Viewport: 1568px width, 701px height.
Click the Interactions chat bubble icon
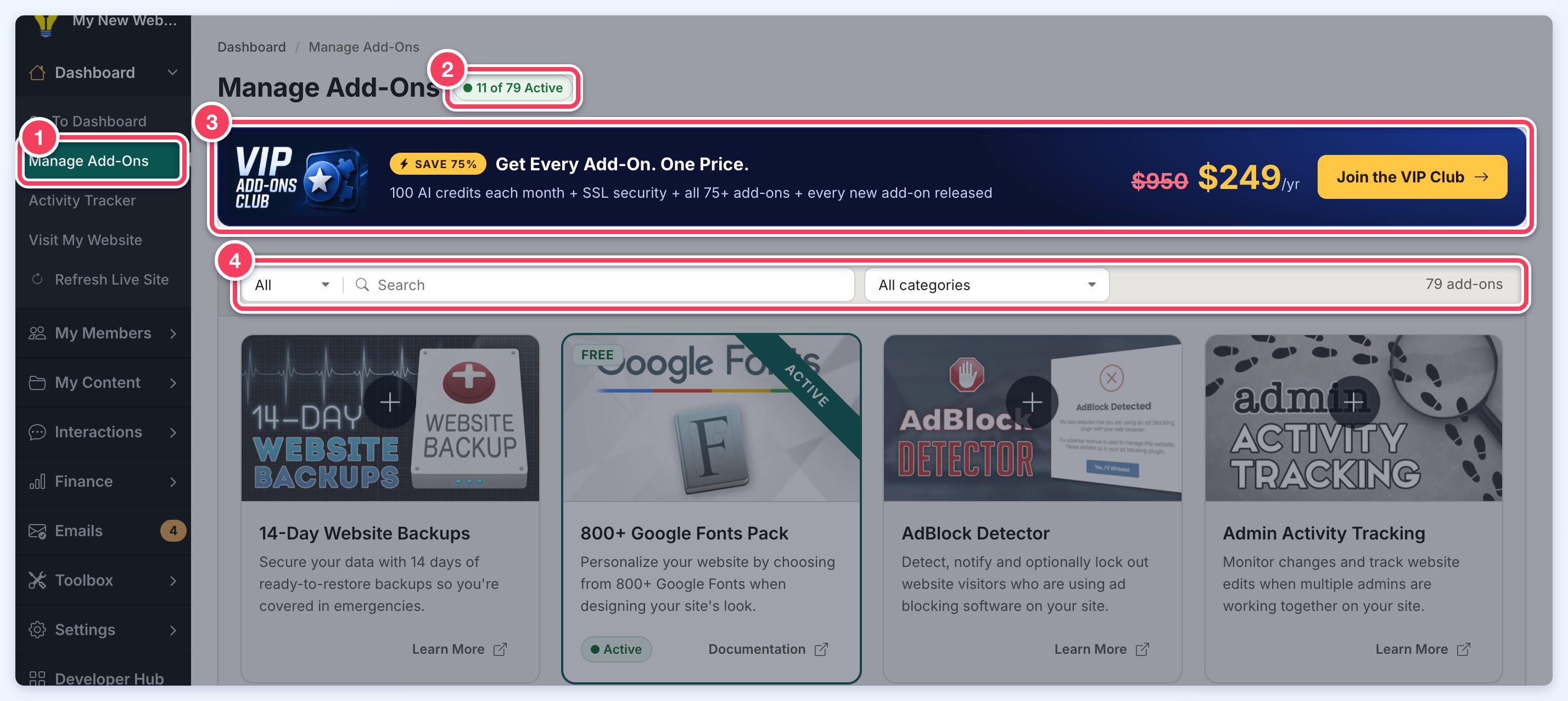(37, 432)
